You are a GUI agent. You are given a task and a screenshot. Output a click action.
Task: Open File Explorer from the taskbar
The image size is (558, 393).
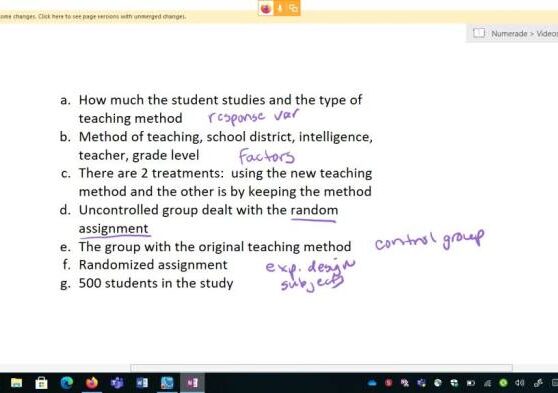(x=16, y=383)
